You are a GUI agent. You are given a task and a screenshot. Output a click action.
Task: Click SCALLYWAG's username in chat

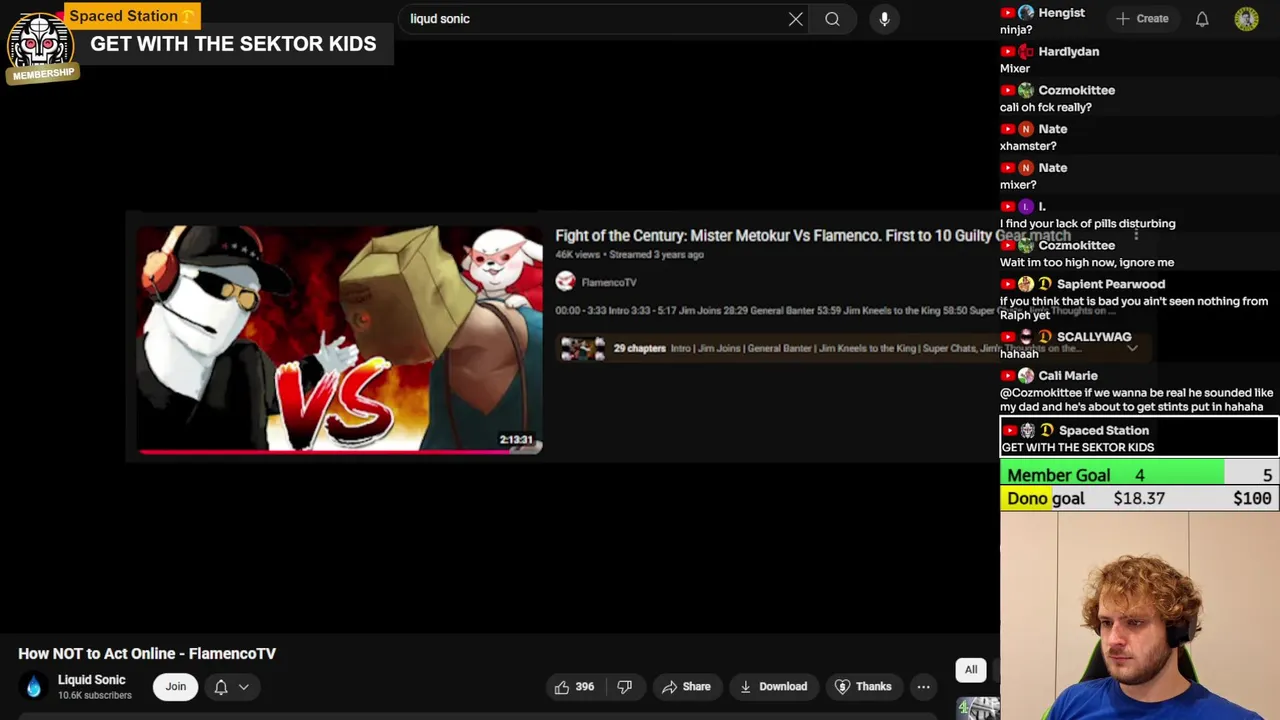[1094, 337]
